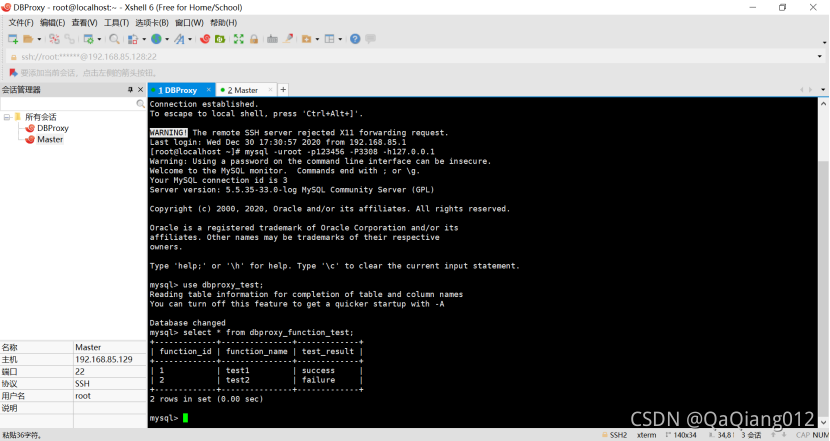Click the color scheme toolbar icon
This screenshot has width=830, height=441.
[x=133, y=39]
